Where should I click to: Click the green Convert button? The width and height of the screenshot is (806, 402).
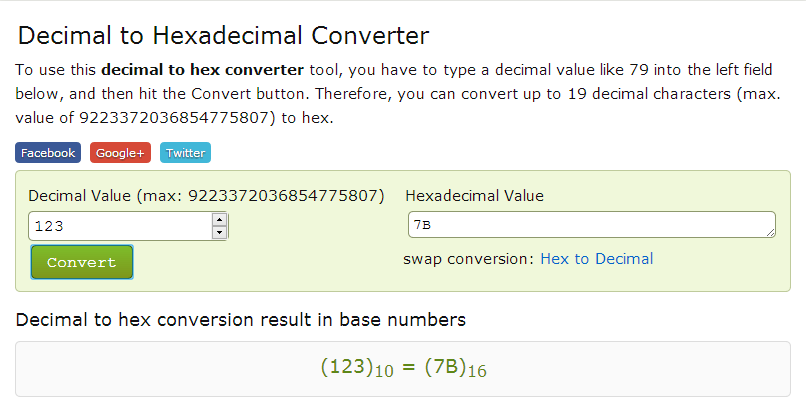(x=82, y=262)
